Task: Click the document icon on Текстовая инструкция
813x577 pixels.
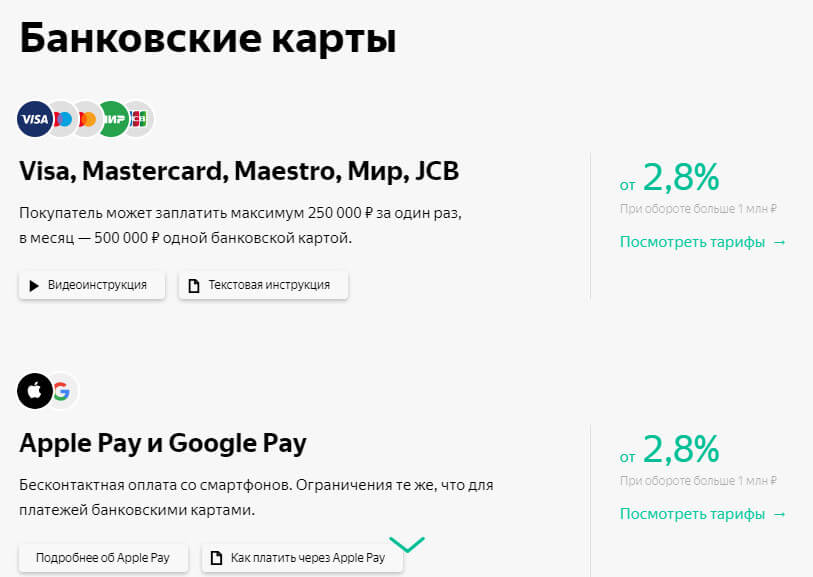Action: (193, 284)
